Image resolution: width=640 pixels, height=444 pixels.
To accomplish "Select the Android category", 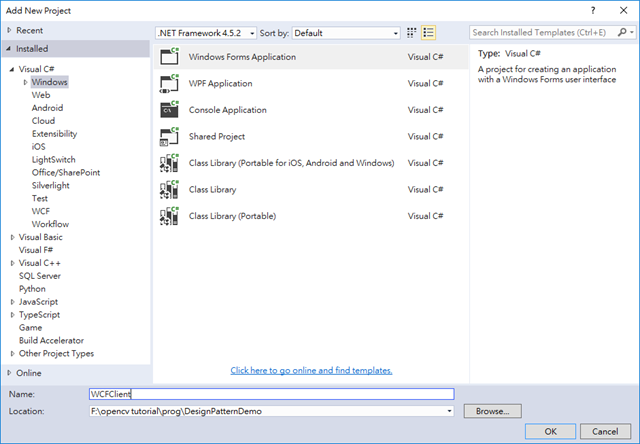I will pos(47,108).
